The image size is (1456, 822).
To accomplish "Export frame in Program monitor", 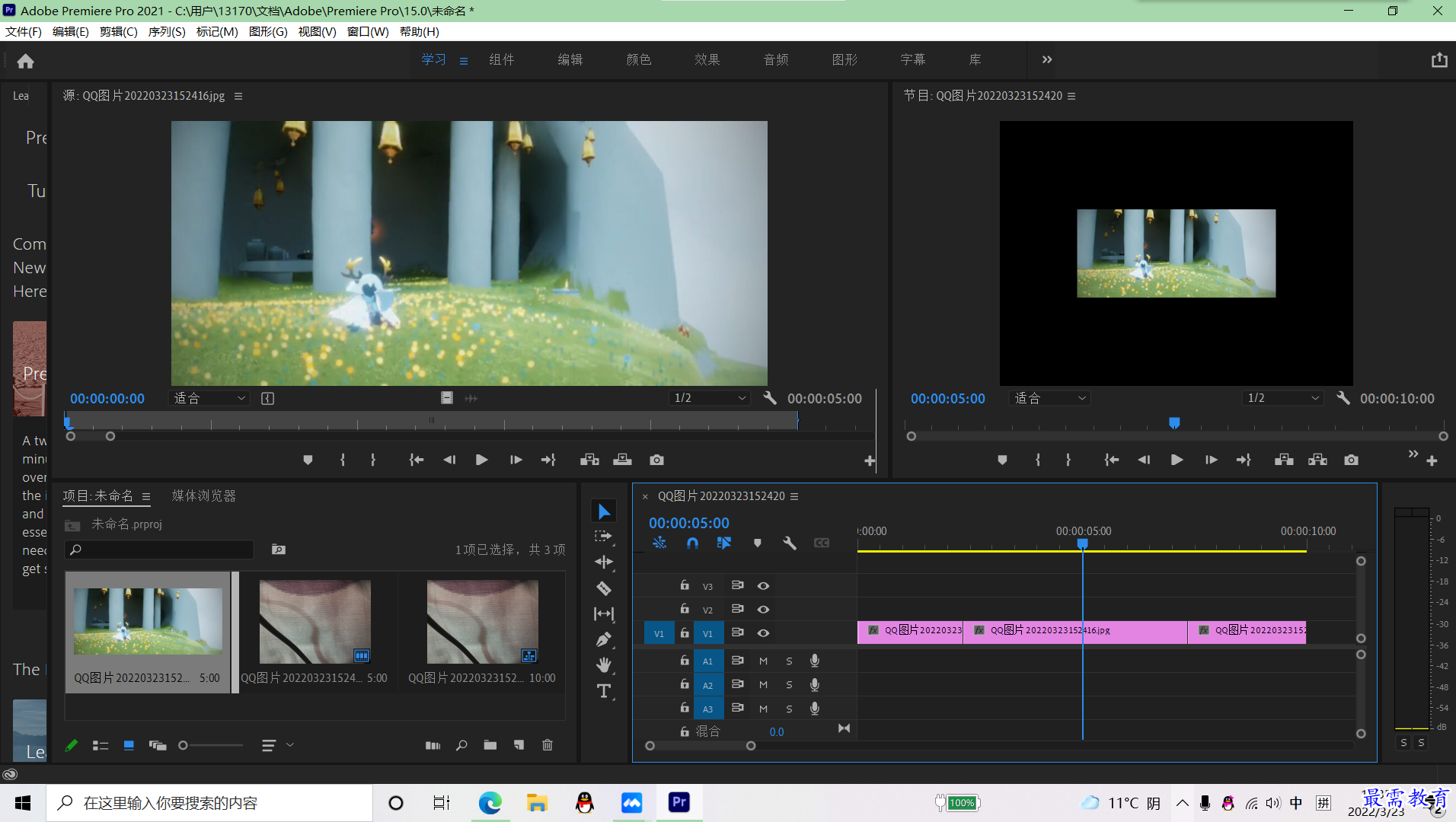I will pos(1351,460).
